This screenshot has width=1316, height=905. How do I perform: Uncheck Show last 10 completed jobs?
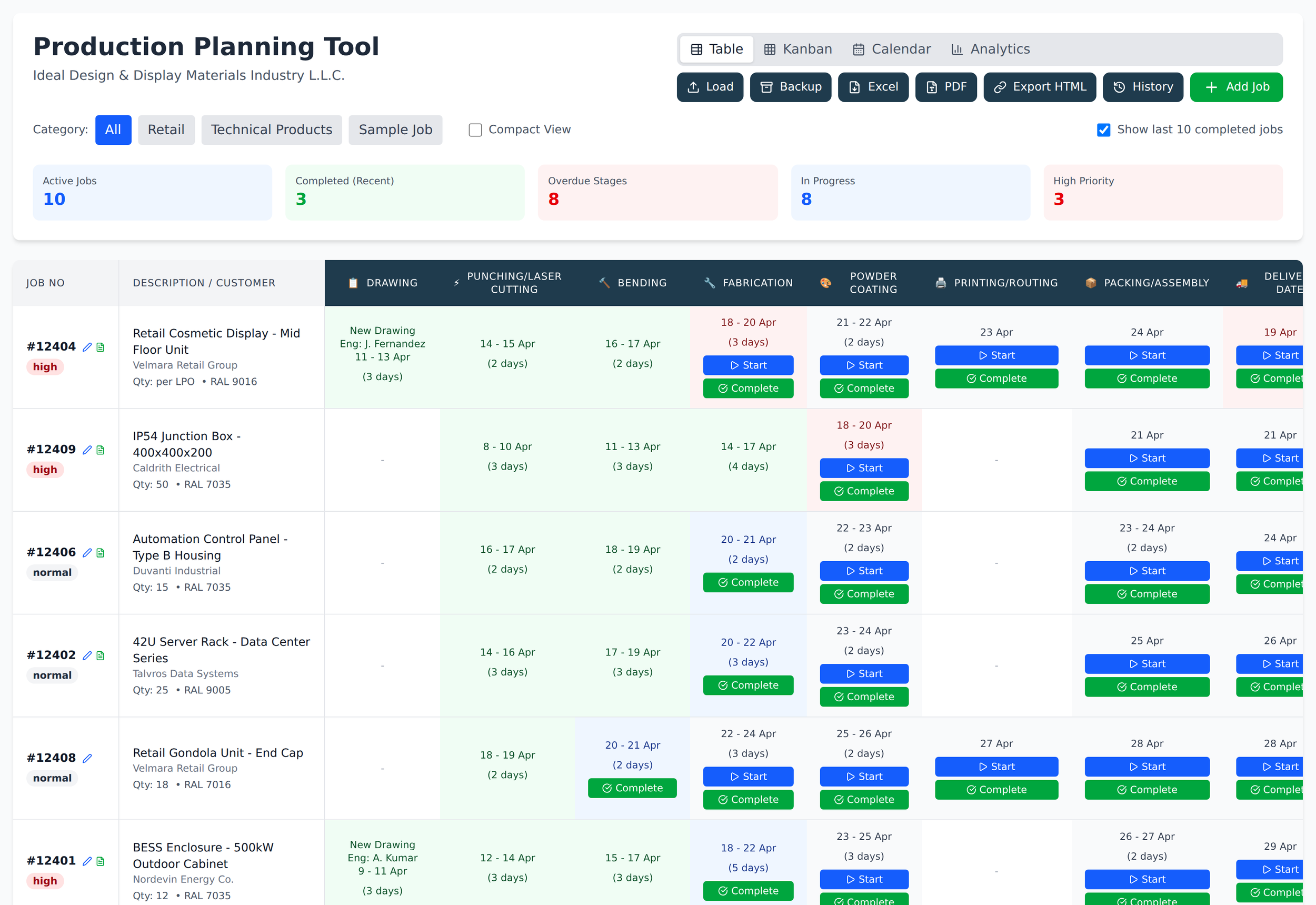1103,130
